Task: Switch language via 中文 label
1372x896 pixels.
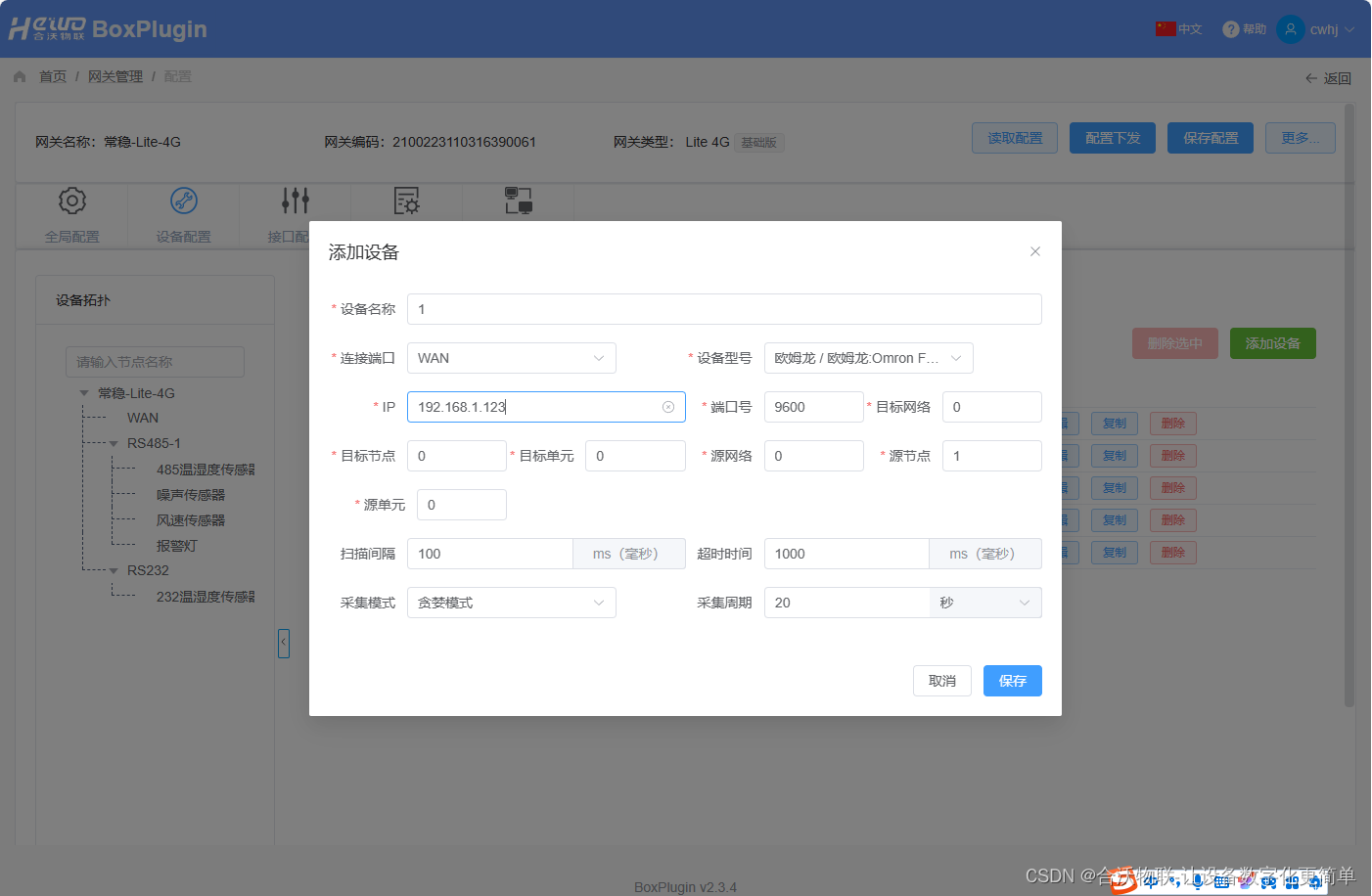Action: coord(1191,29)
